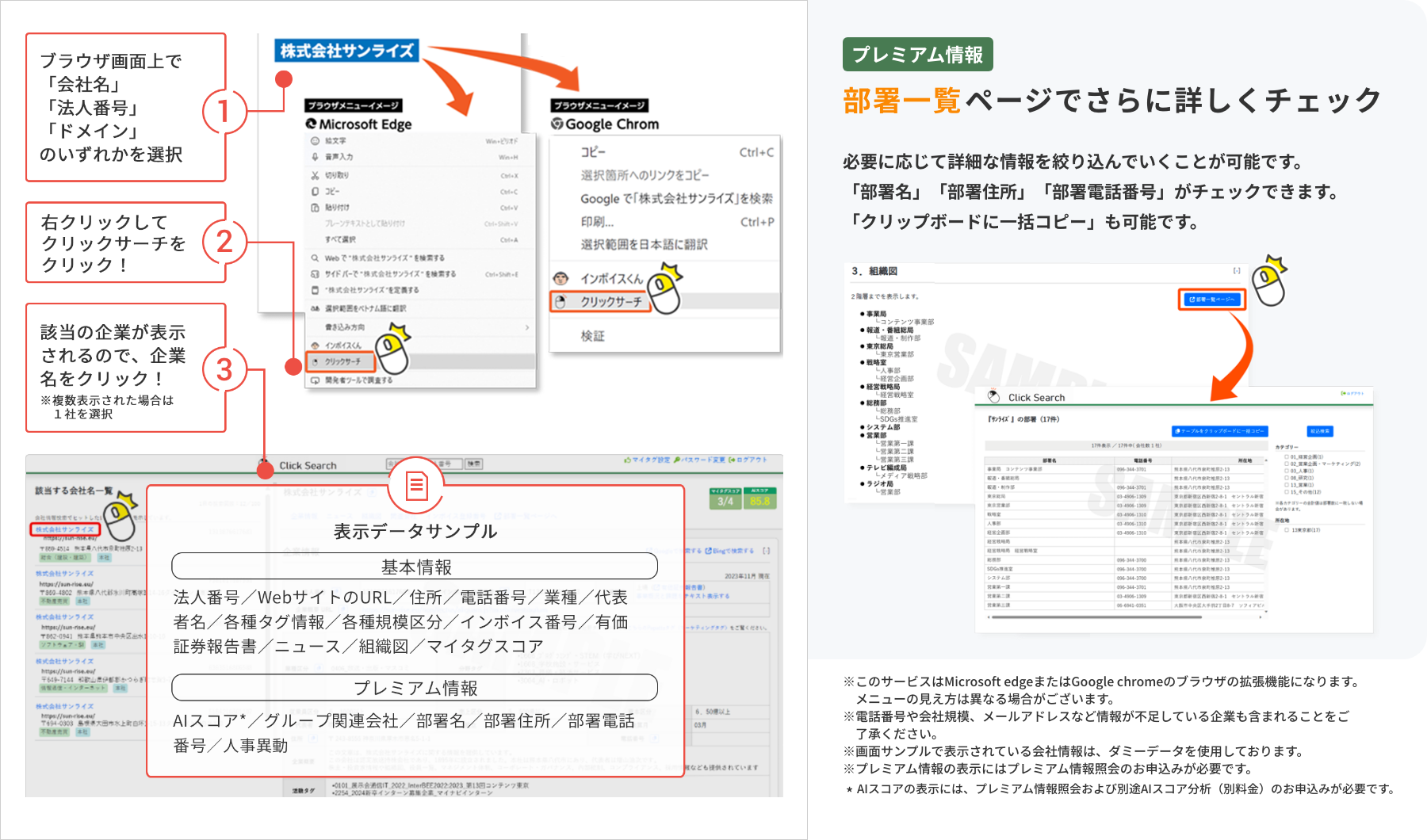The height and width of the screenshot is (840, 1427).
Task: Click the 電話番号 column header in the table
Action: coord(1142,460)
